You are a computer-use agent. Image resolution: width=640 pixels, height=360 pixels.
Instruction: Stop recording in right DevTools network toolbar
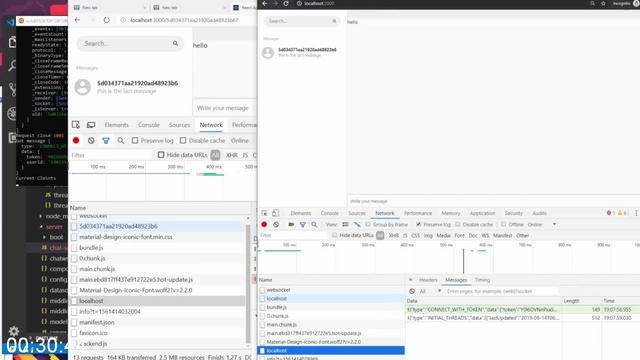click(264, 224)
